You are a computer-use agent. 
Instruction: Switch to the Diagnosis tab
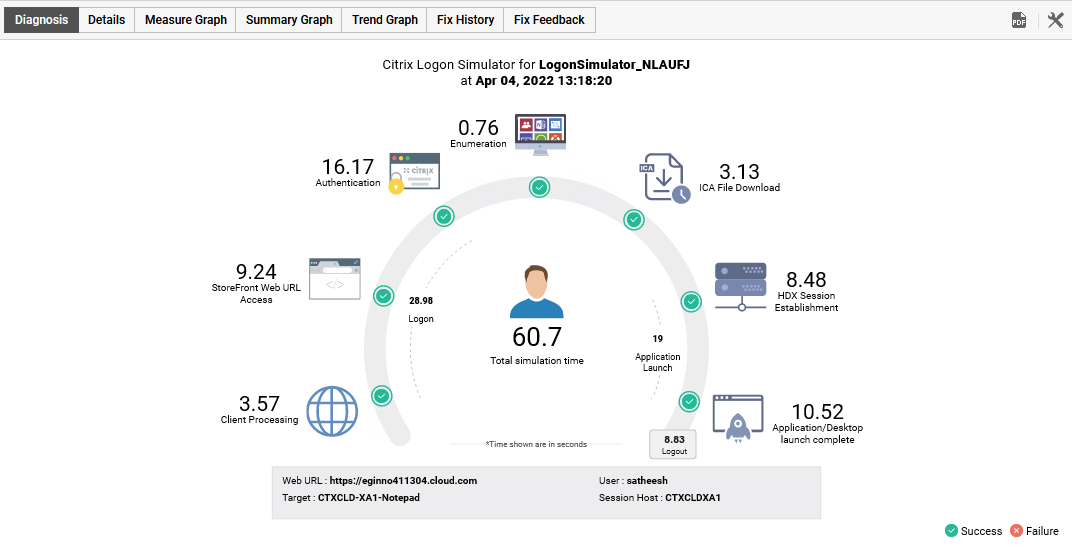[42, 20]
